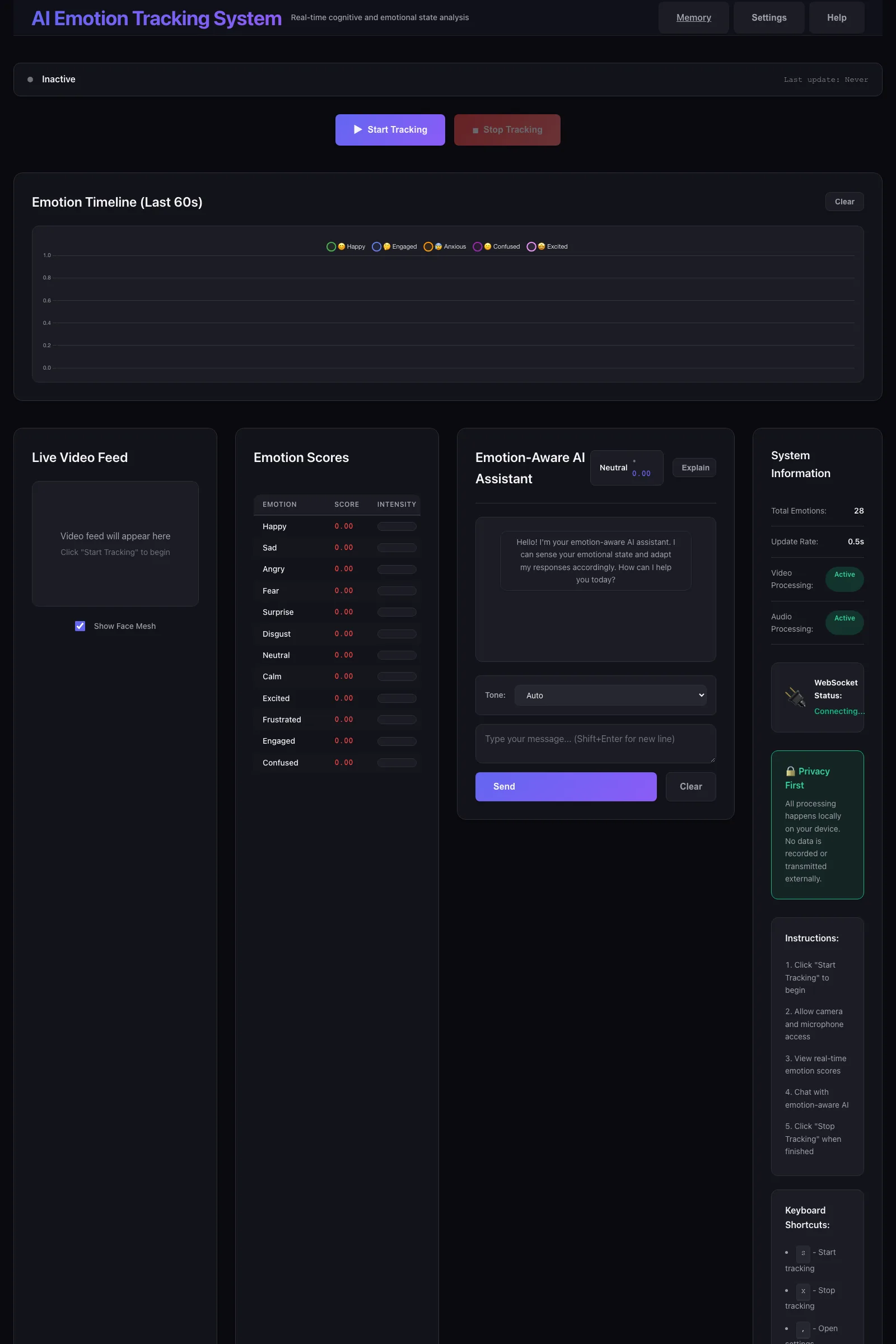Click the EMOTION column header

[x=279, y=505]
